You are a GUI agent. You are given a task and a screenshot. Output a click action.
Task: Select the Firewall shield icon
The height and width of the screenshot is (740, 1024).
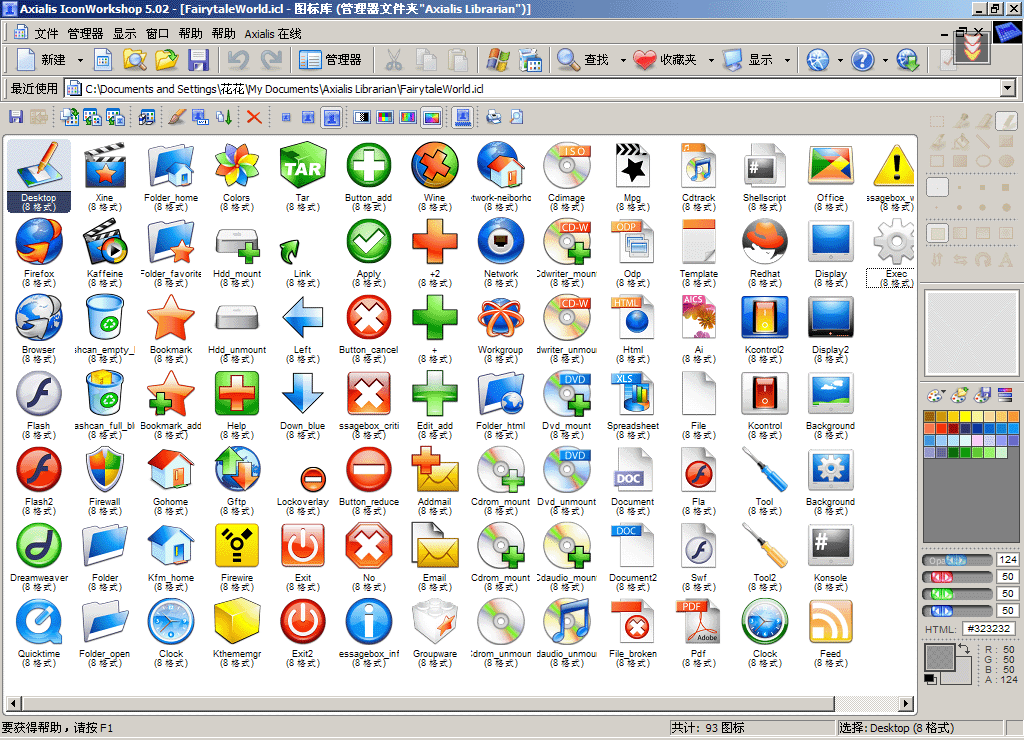coord(104,470)
